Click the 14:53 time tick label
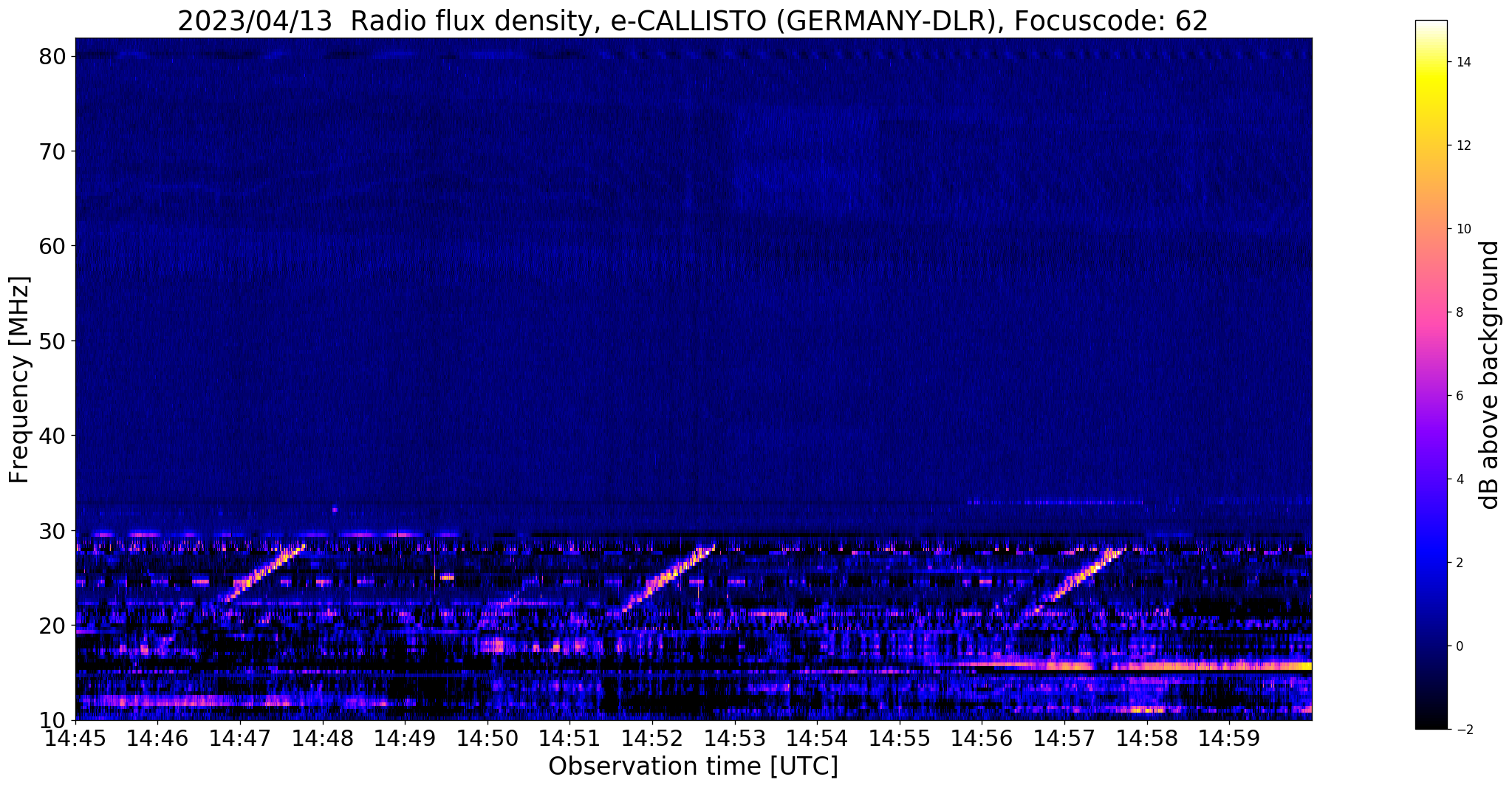Viewport: 1512px width, 788px height. click(734, 739)
